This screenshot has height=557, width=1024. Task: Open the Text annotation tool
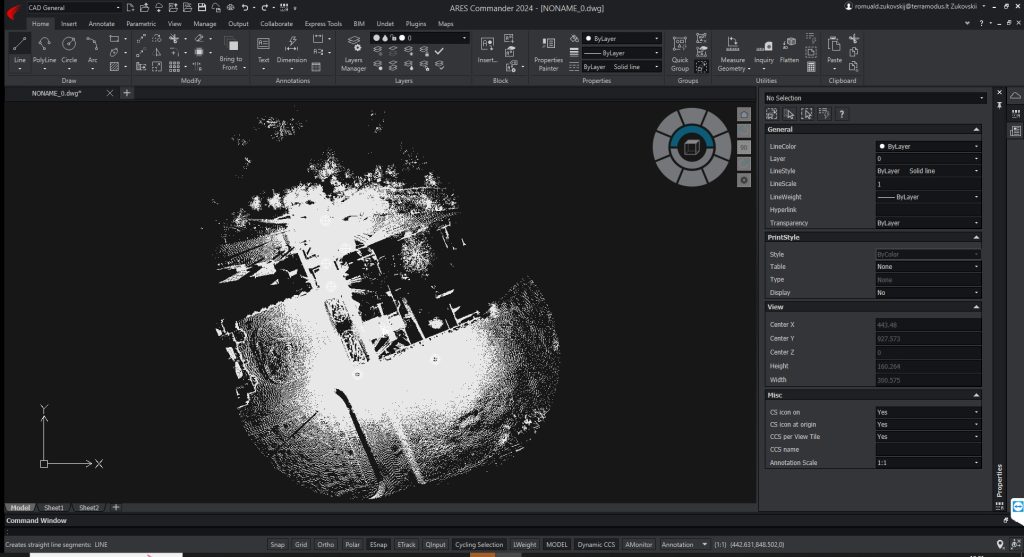(x=264, y=48)
